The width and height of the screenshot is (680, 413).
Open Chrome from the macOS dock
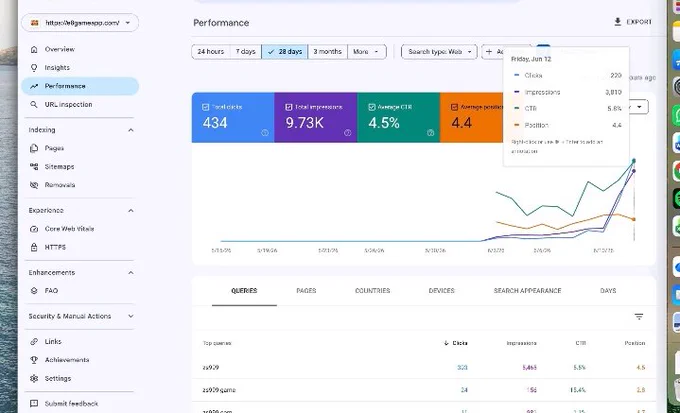click(676, 171)
